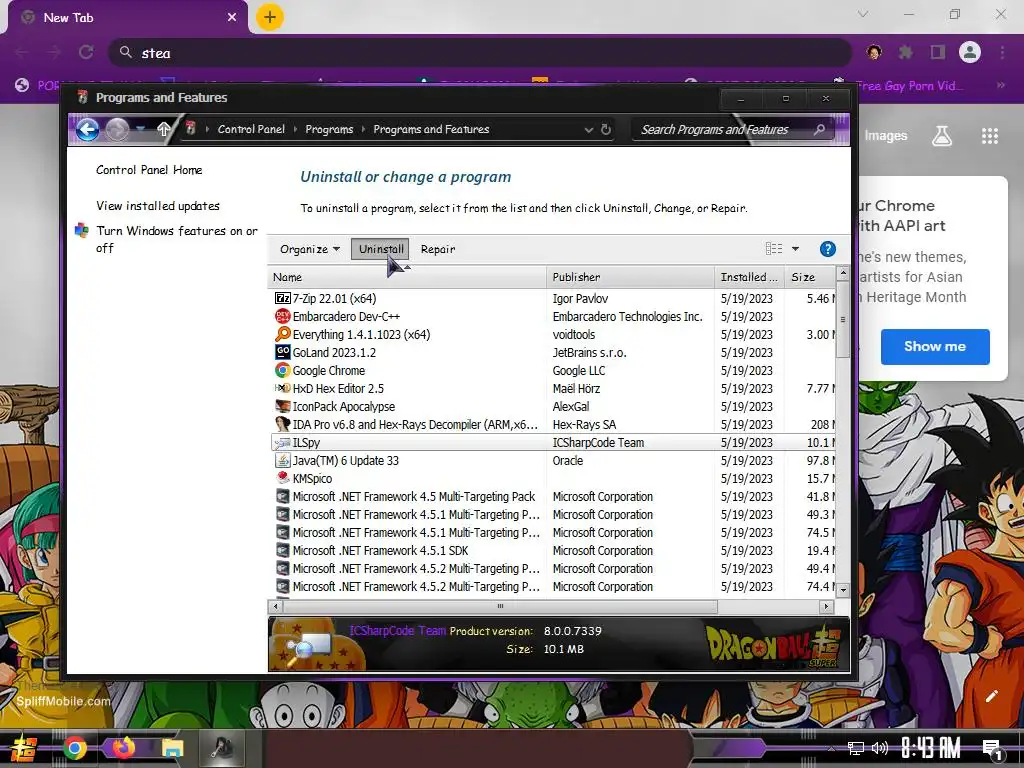Open the notification center icon
The height and width of the screenshot is (768, 1024).
click(x=993, y=748)
